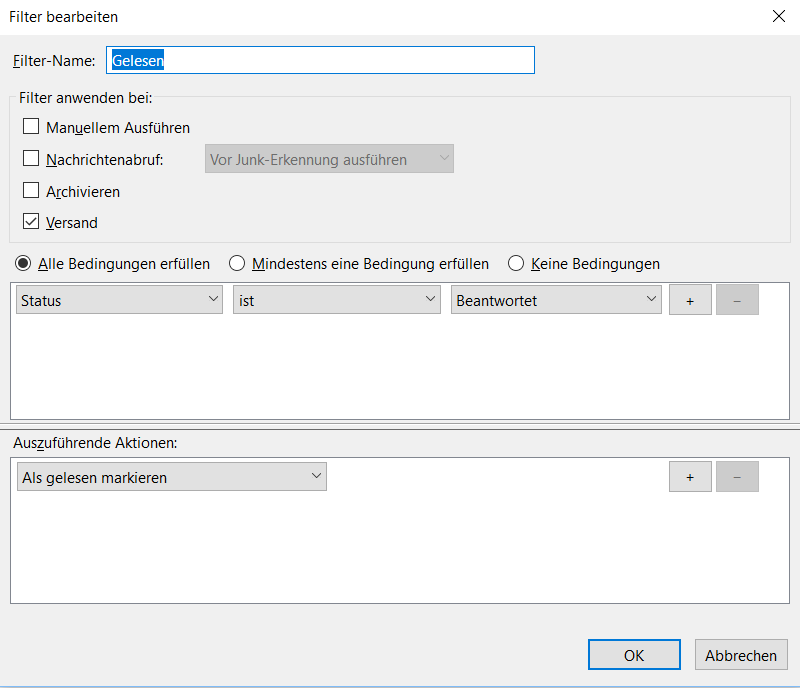Choose Mindestens eine Bedingung erfüllen option
The image size is (800, 688).
coord(237,264)
